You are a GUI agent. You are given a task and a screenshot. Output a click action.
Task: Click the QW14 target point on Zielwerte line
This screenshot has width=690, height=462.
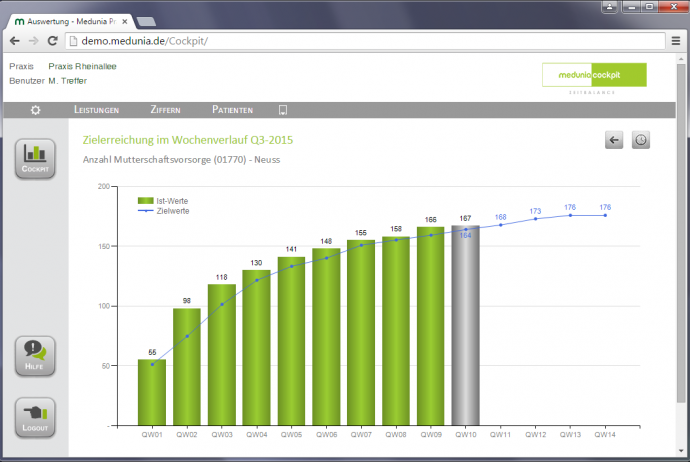(x=605, y=215)
